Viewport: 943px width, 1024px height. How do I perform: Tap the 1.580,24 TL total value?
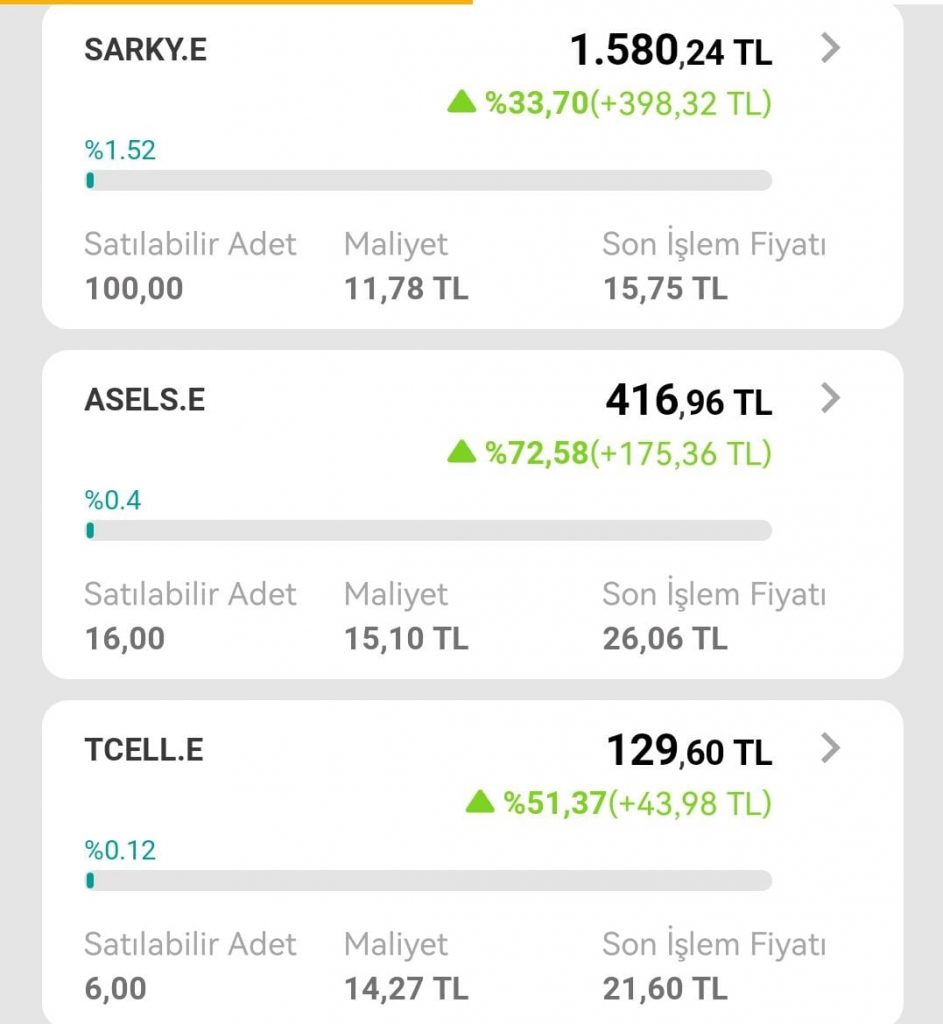(x=670, y=50)
